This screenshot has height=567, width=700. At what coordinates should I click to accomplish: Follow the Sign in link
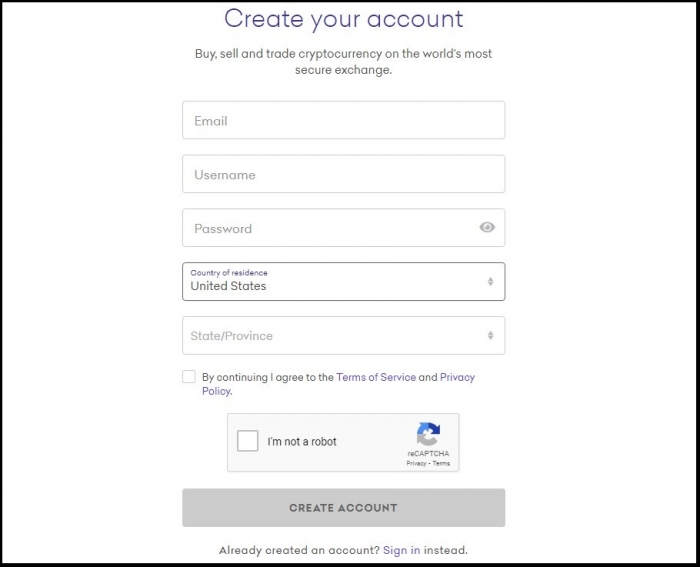point(401,550)
